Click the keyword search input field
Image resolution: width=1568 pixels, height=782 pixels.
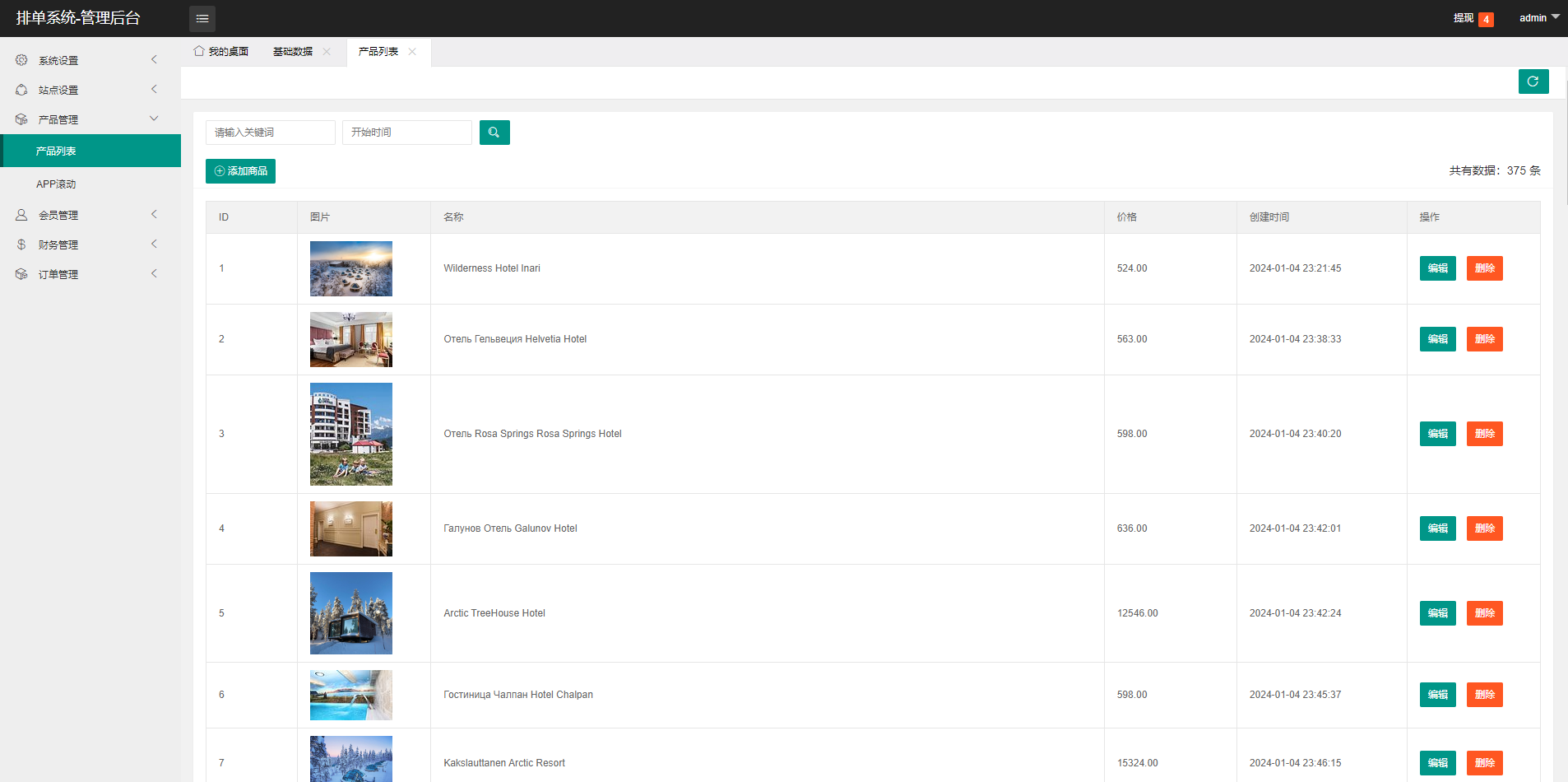(x=270, y=133)
